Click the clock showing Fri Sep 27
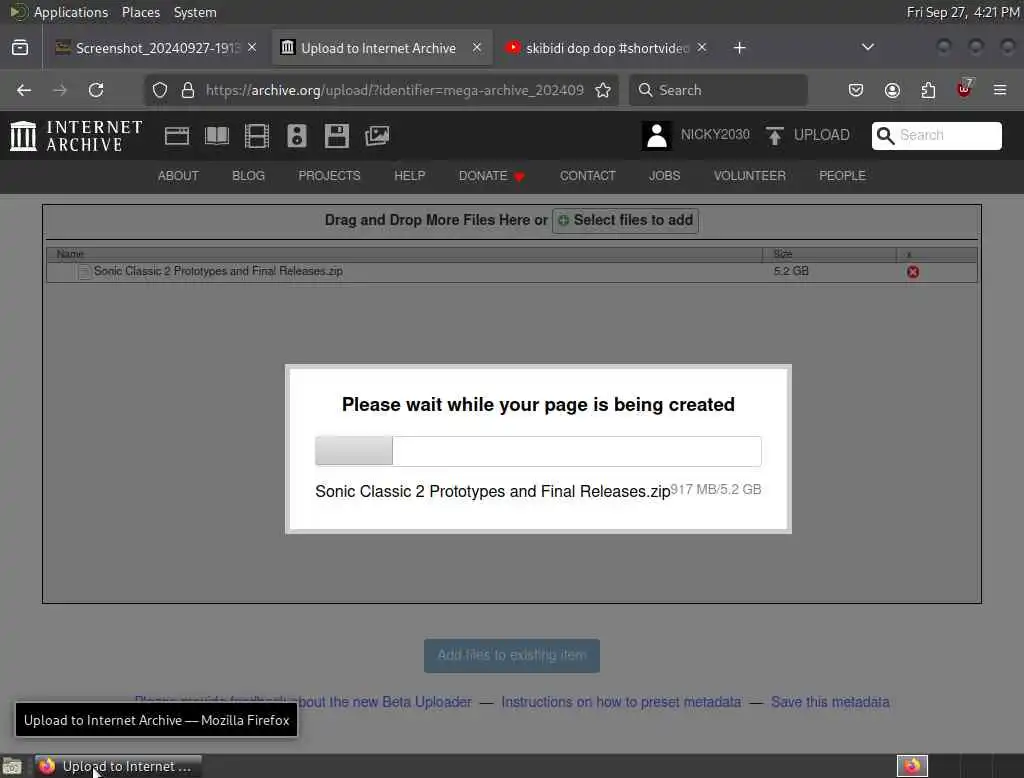 (x=963, y=12)
